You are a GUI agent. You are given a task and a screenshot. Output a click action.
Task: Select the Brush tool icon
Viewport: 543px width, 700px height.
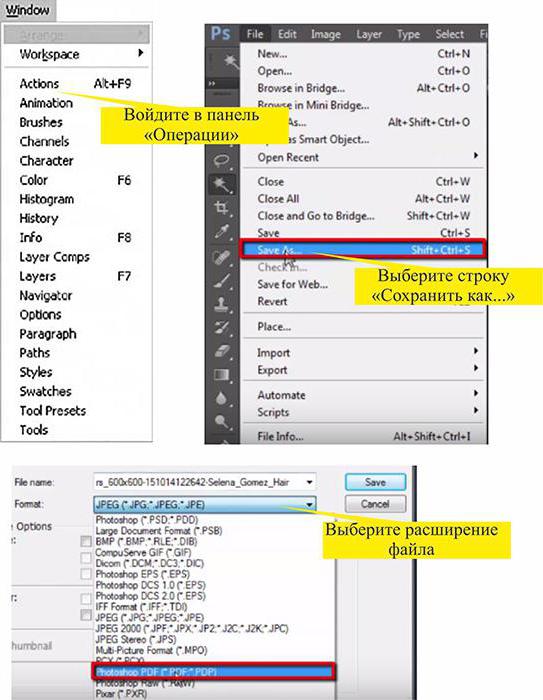click(x=222, y=281)
